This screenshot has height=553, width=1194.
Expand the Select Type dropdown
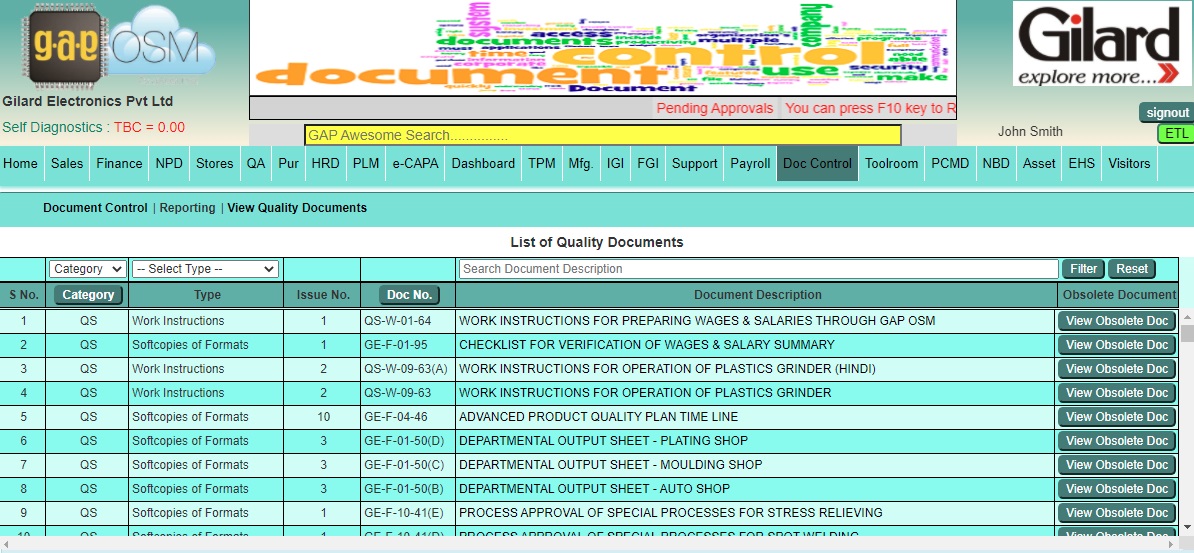coord(205,269)
